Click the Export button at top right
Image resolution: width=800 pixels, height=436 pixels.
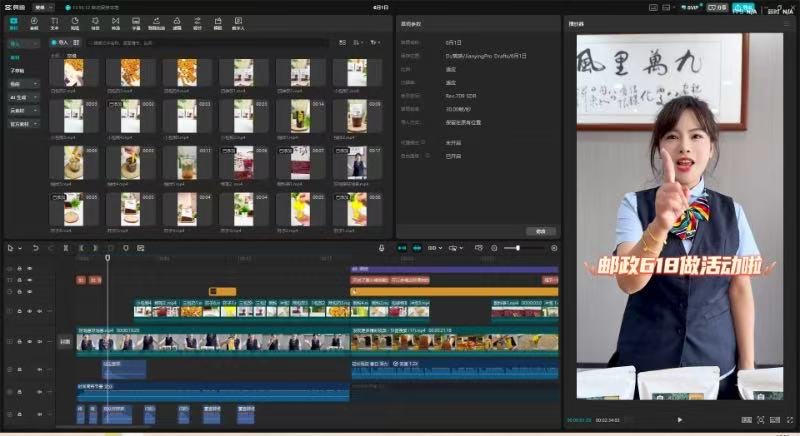click(745, 8)
